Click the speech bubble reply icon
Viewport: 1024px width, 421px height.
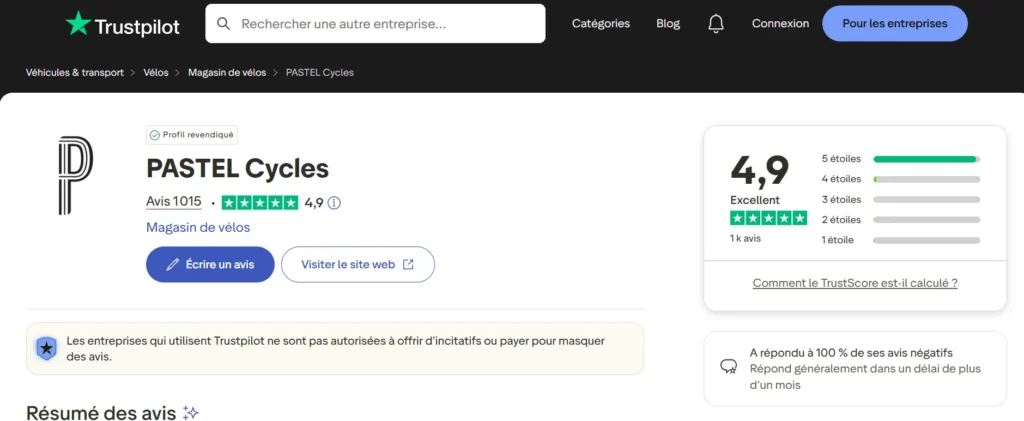(x=729, y=366)
